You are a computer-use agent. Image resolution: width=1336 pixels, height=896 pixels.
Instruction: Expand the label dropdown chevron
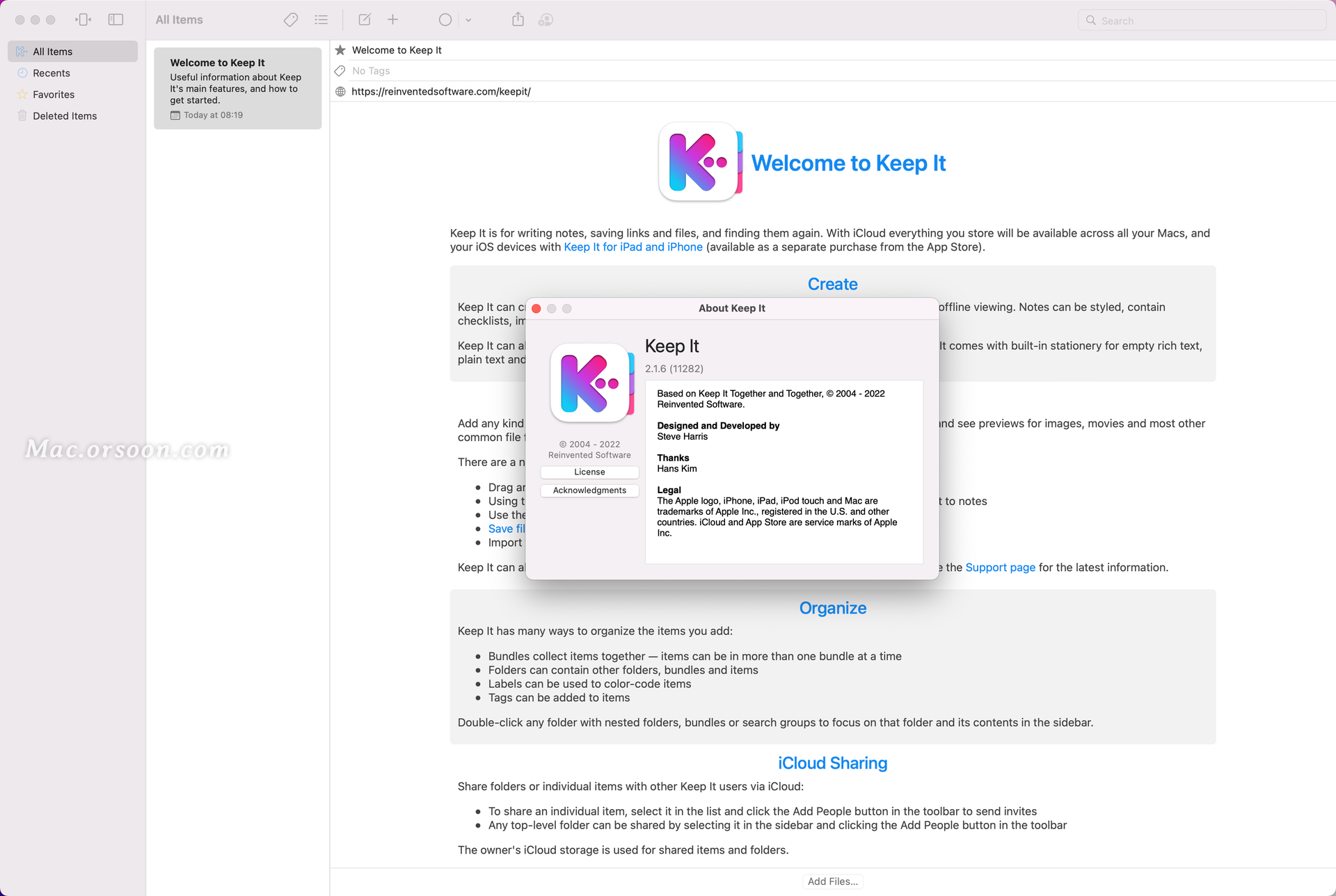click(x=468, y=20)
